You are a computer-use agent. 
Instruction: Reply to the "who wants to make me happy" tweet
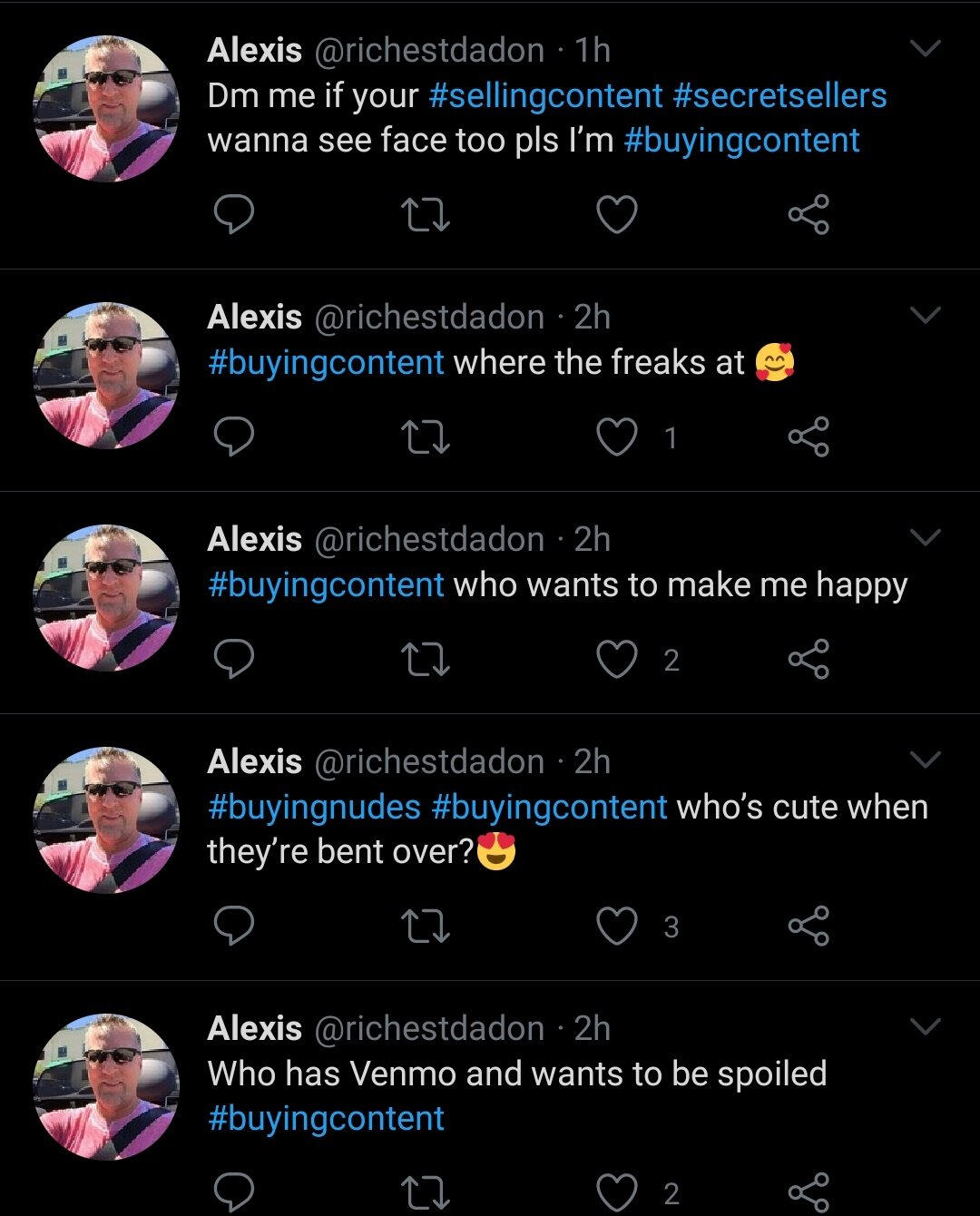pos(234,659)
